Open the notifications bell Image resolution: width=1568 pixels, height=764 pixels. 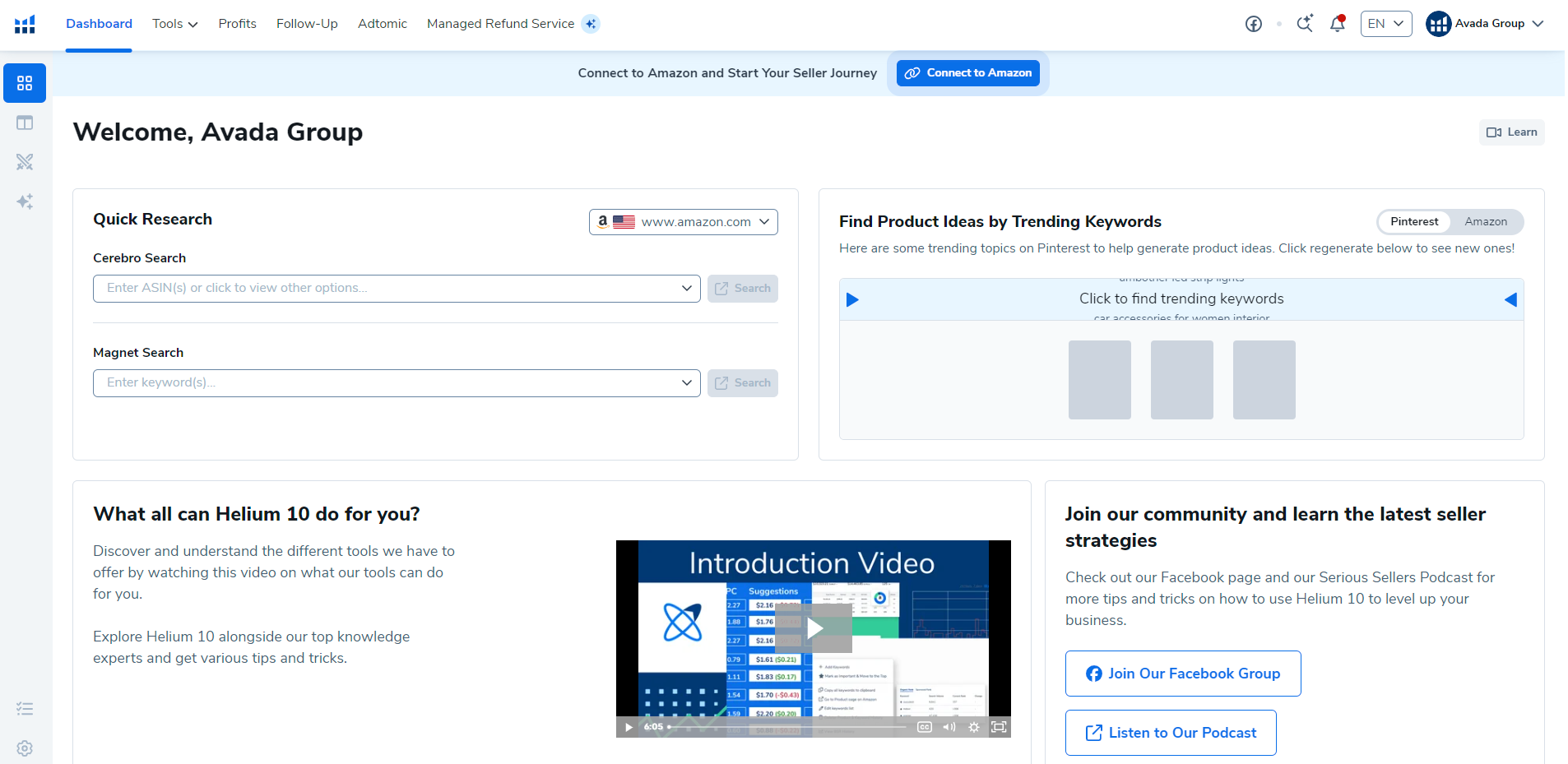point(1338,23)
